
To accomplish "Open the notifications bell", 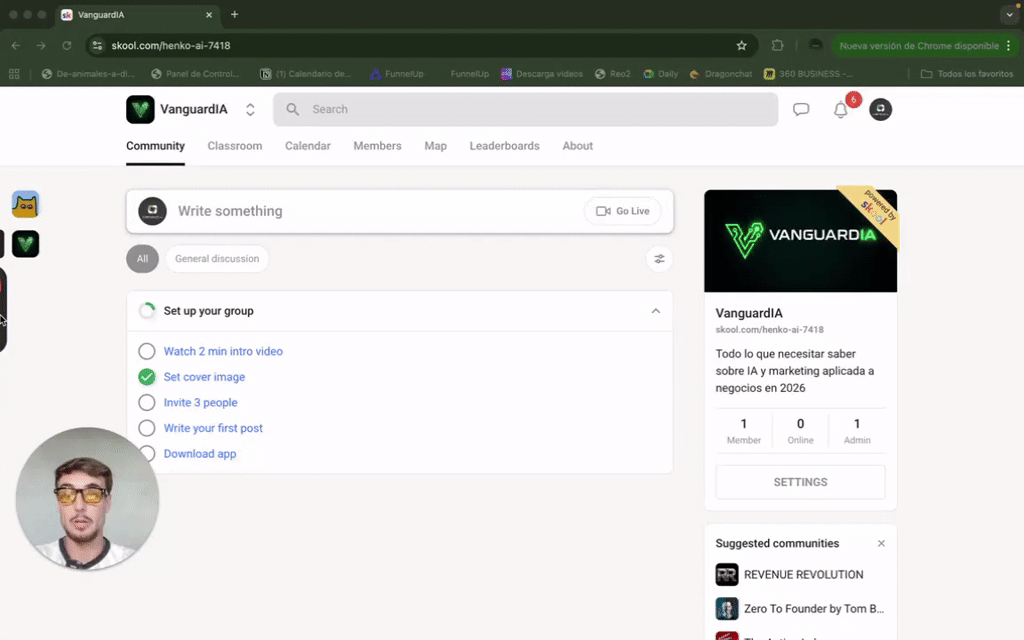I will 840,110.
